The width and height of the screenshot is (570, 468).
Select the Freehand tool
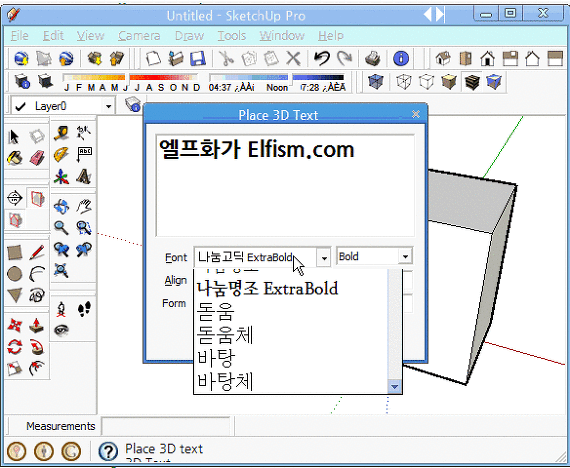click(x=37, y=296)
